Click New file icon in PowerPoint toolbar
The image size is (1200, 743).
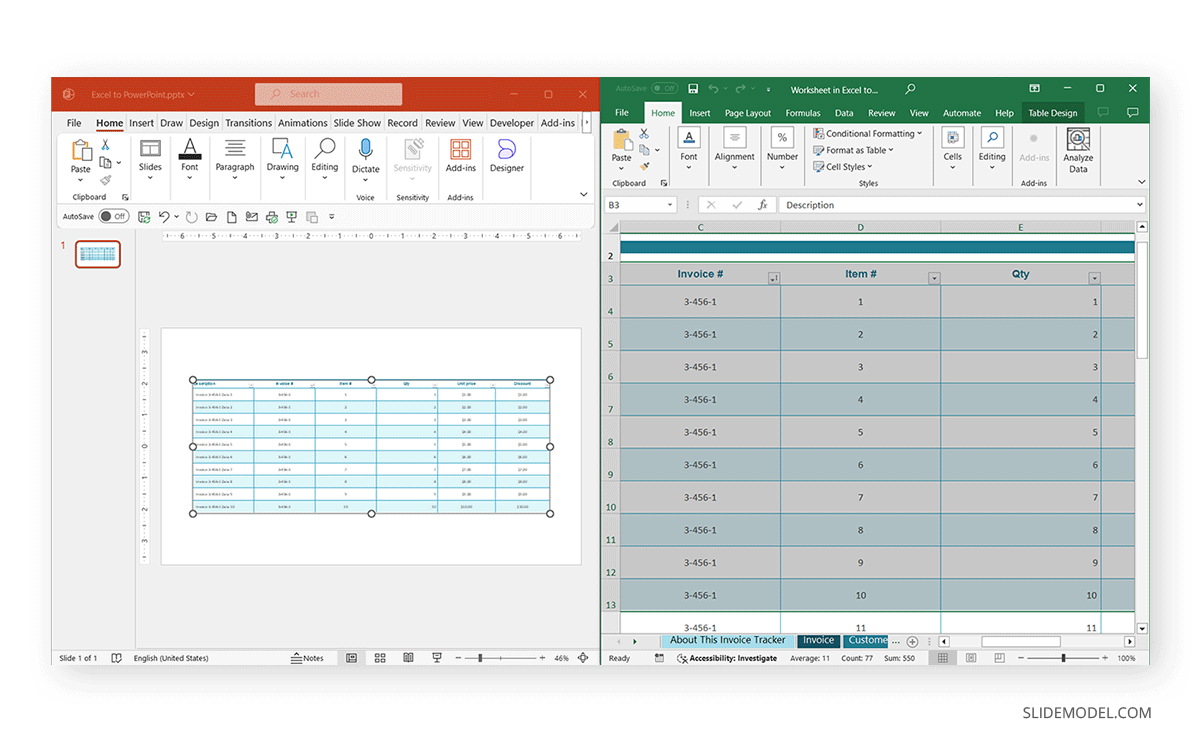coord(232,216)
